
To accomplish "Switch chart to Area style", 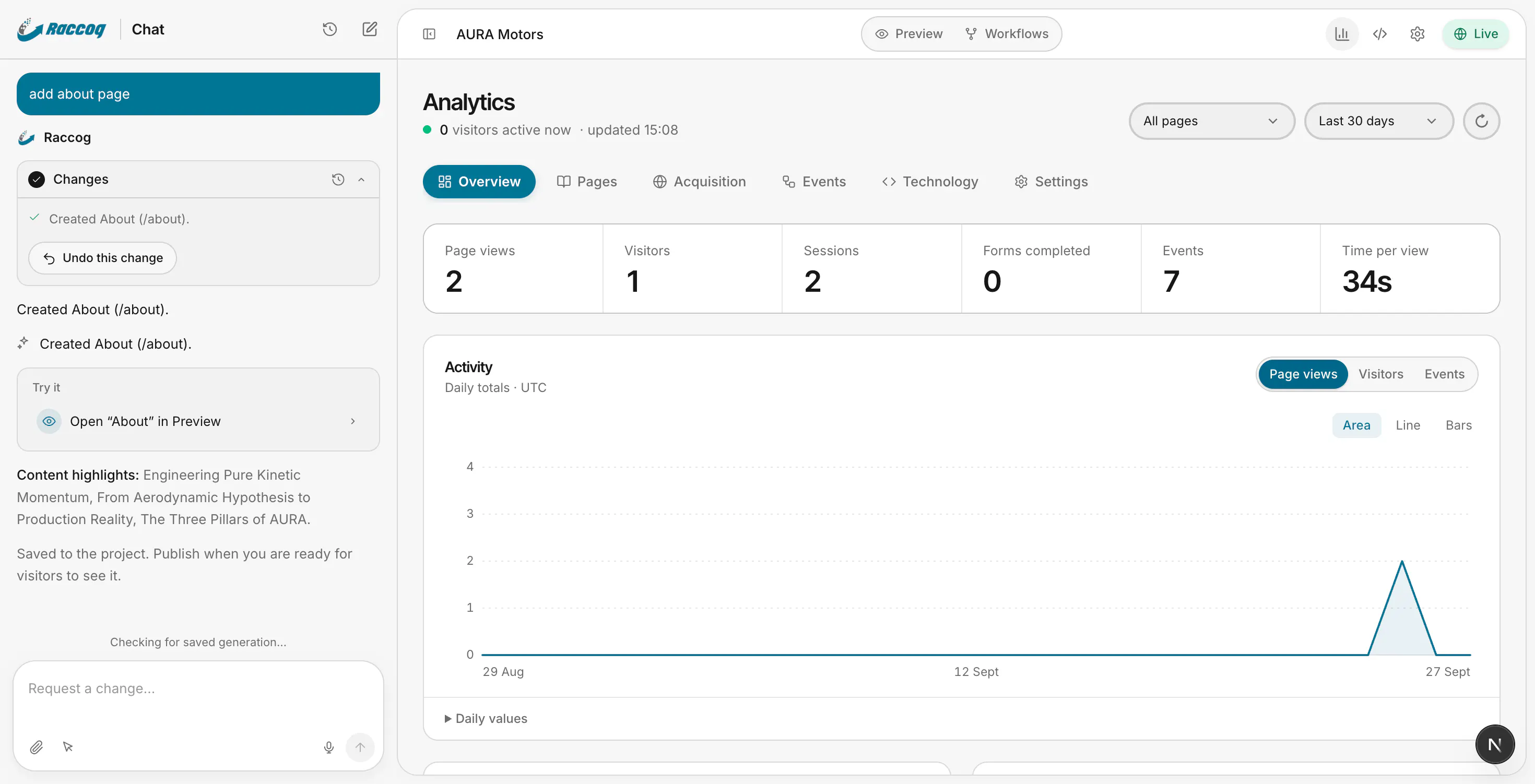I will click(1356, 425).
